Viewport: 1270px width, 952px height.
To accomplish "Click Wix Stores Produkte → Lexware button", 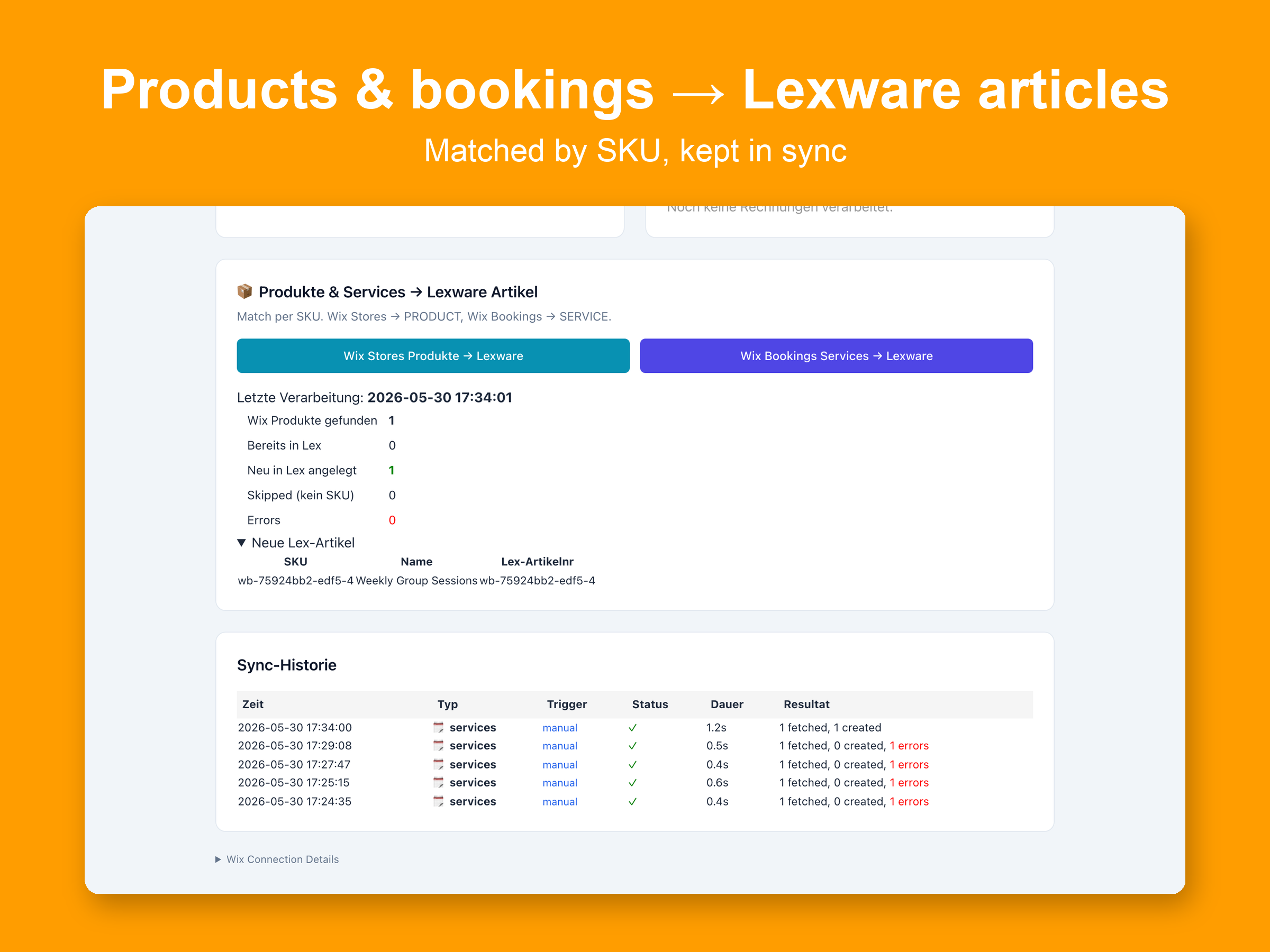I will pyautogui.click(x=433, y=356).
